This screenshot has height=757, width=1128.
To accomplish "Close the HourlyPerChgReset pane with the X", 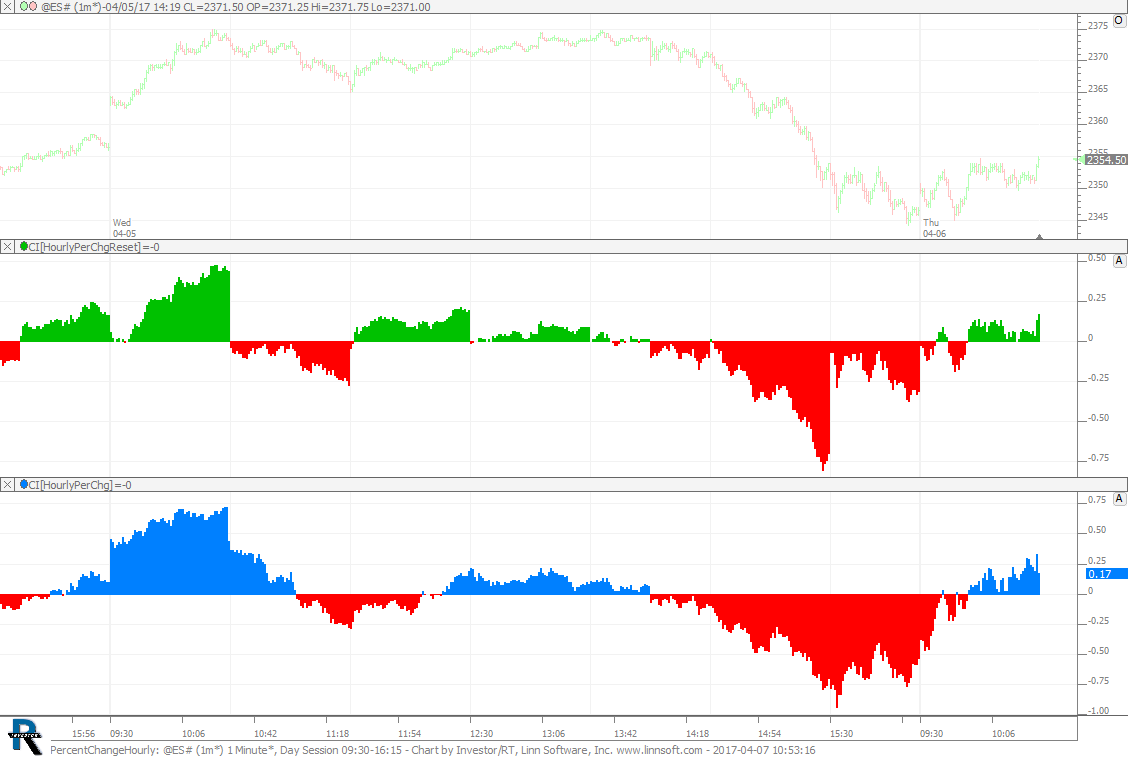I will click(8, 246).
